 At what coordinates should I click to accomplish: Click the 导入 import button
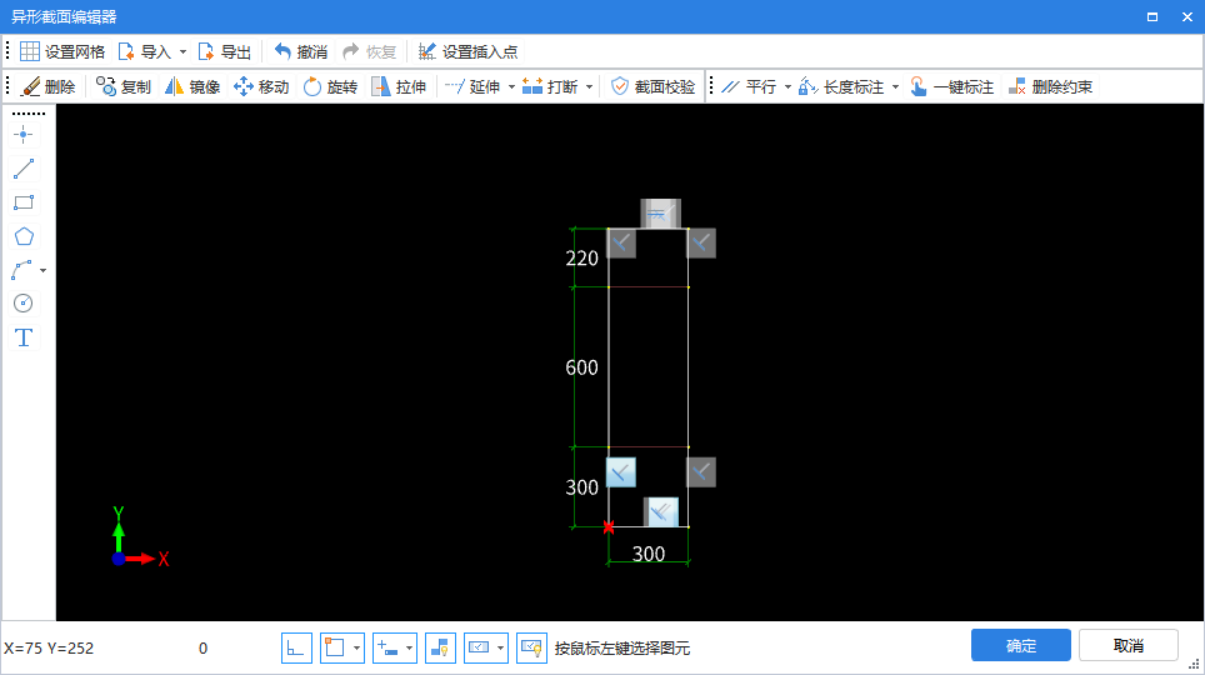click(x=144, y=52)
